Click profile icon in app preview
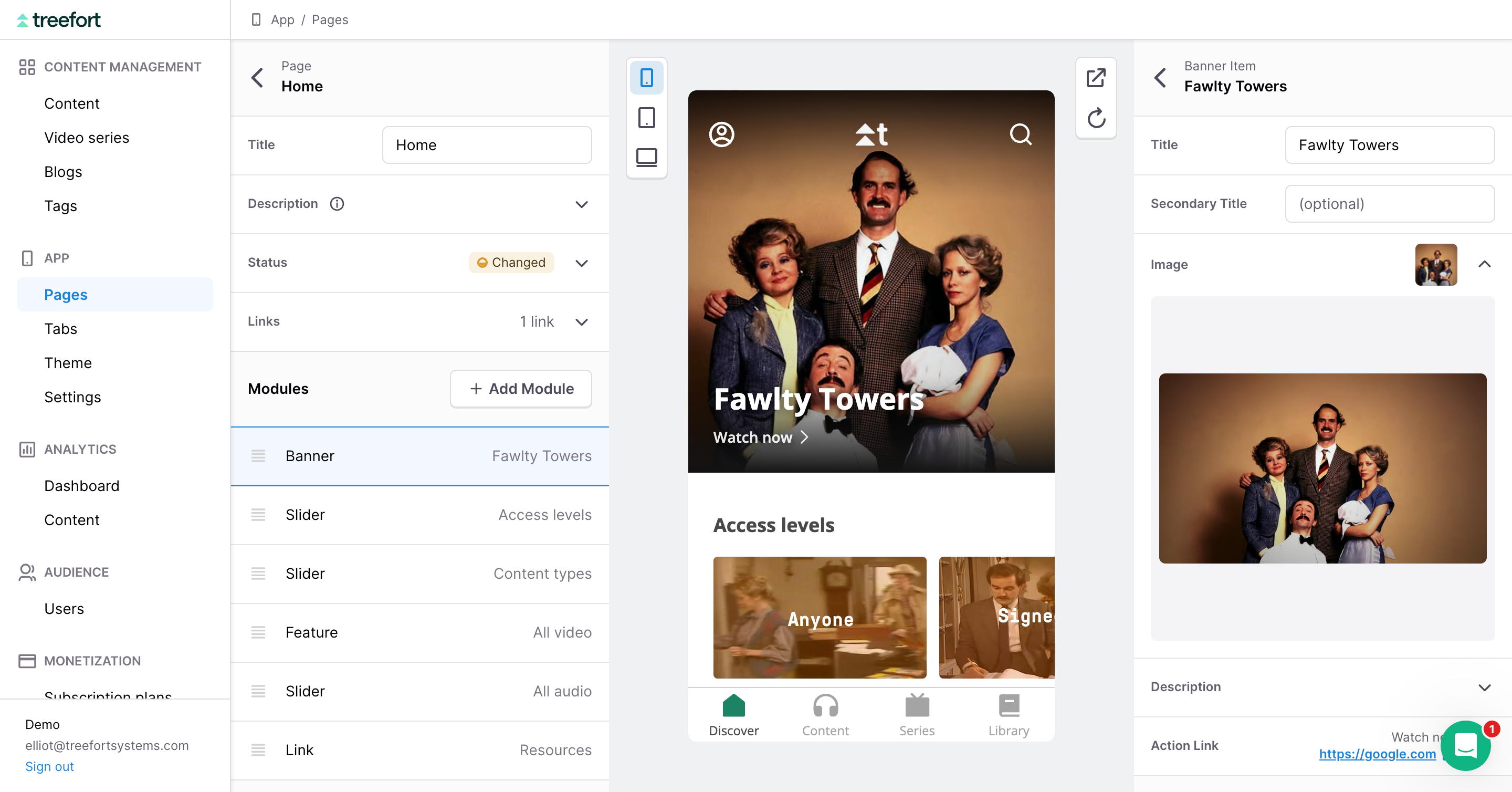Image resolution: width=1512 pixels, height=792 pixels. [x=721, y=134]
